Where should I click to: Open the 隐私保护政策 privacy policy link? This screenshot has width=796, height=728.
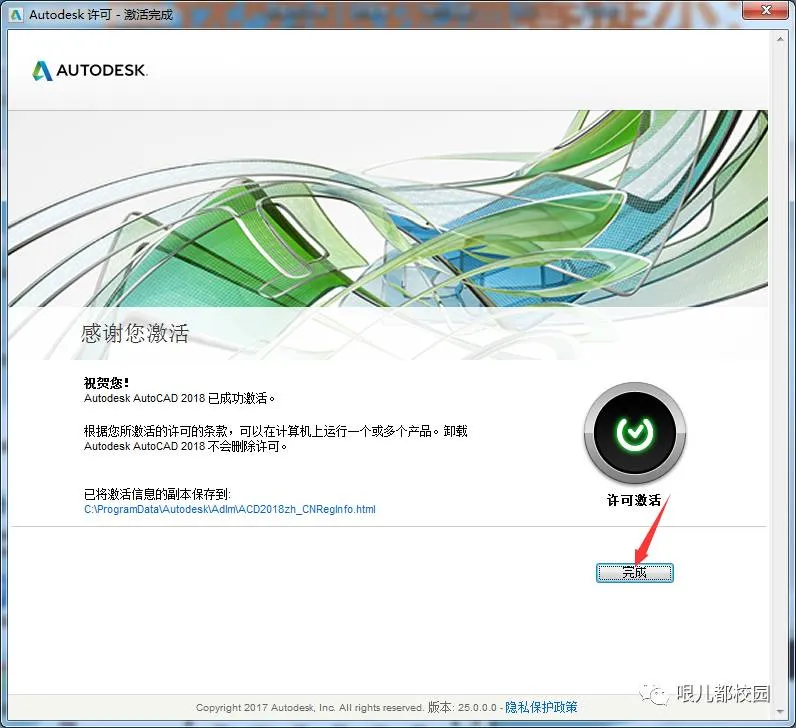(x=541, y=707)
